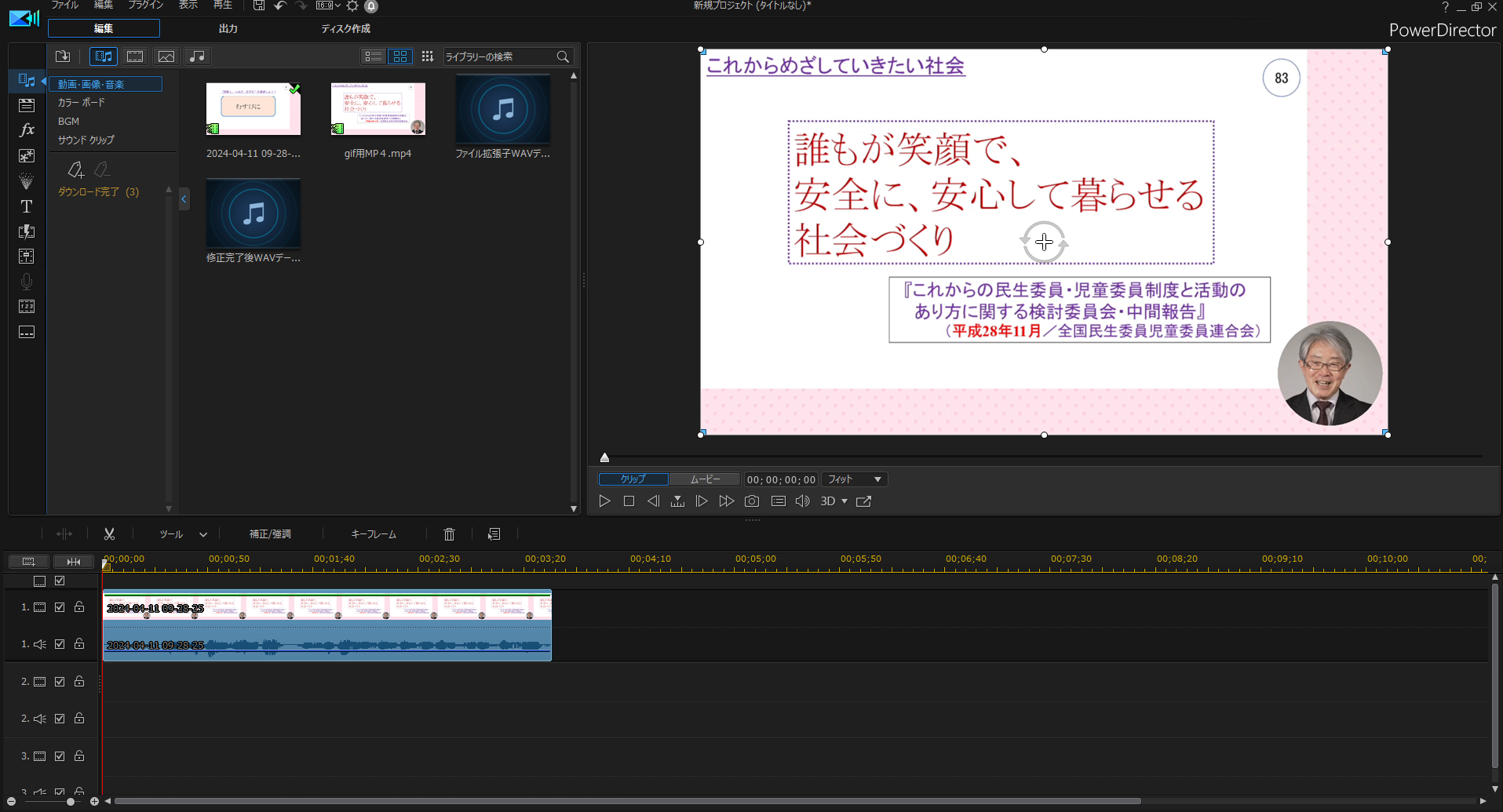The image size is (1503, 812).
Task: Open the 編集 menu in menu bar
Action: [x=104, y=5]
